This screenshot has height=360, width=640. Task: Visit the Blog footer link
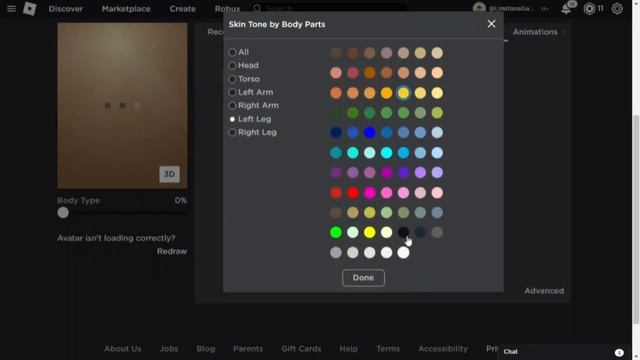coord(206,349)
